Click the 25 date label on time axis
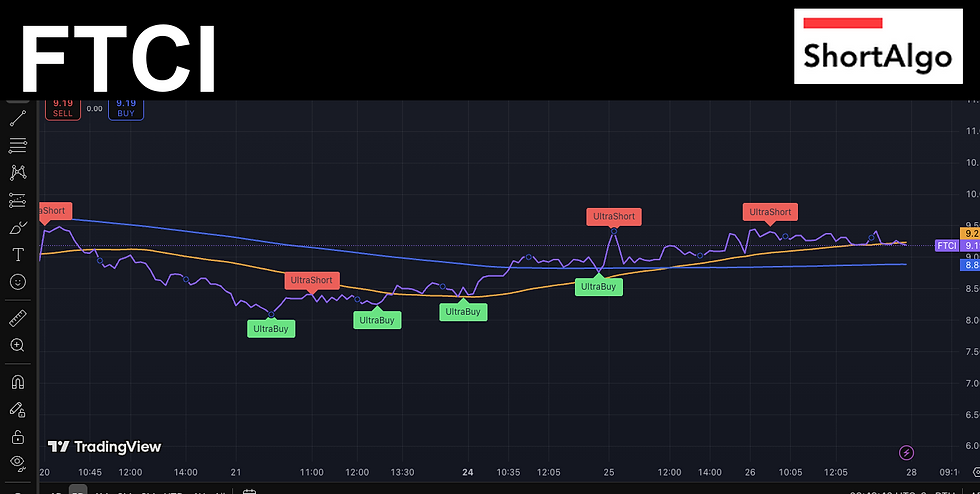Viewport: 980px width, 494px height. pos(611,472)
